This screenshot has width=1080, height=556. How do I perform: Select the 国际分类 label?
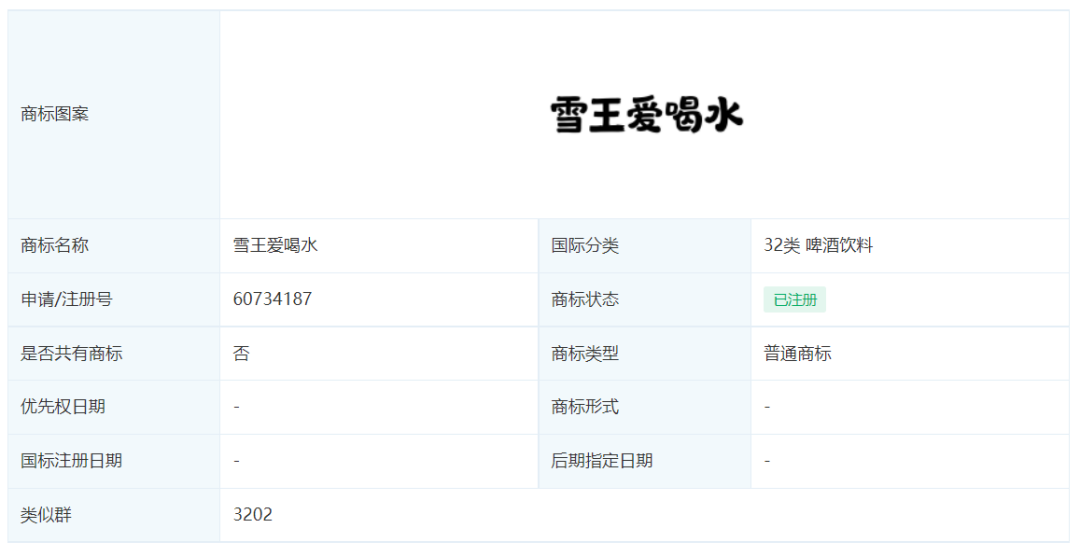point(585,245)
